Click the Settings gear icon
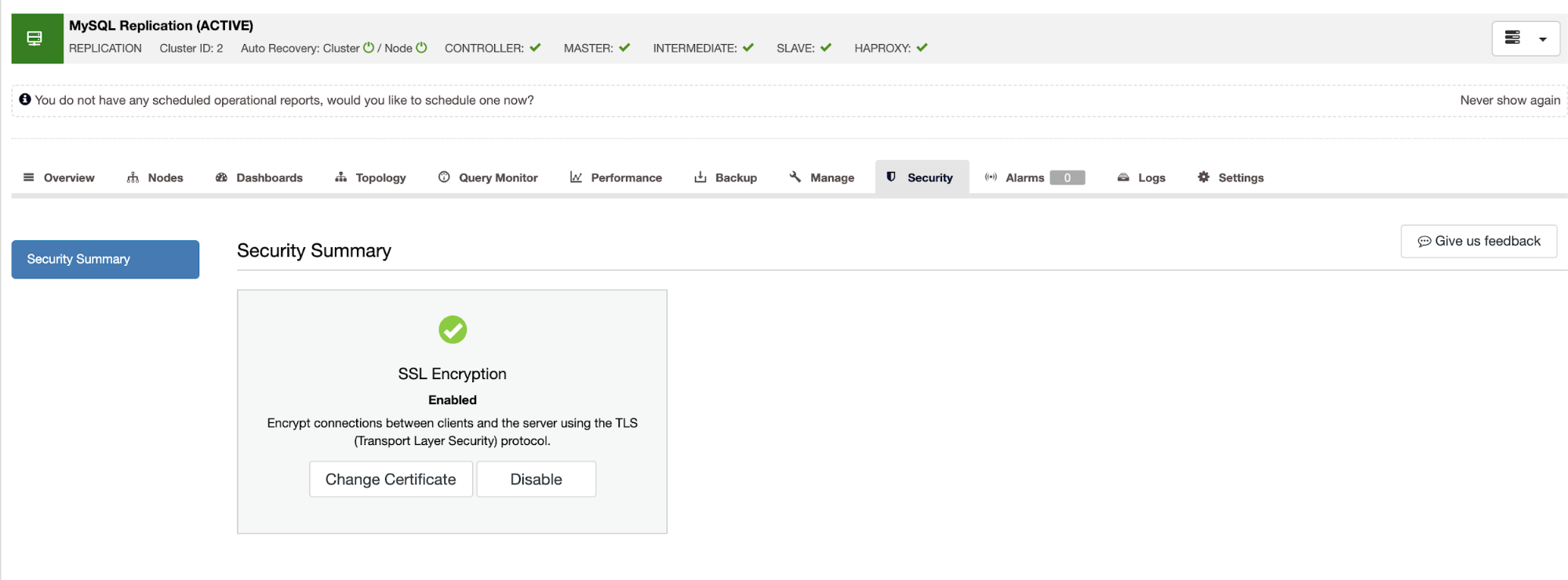This screenshot has height=580, width=1568. point(1203,177)
